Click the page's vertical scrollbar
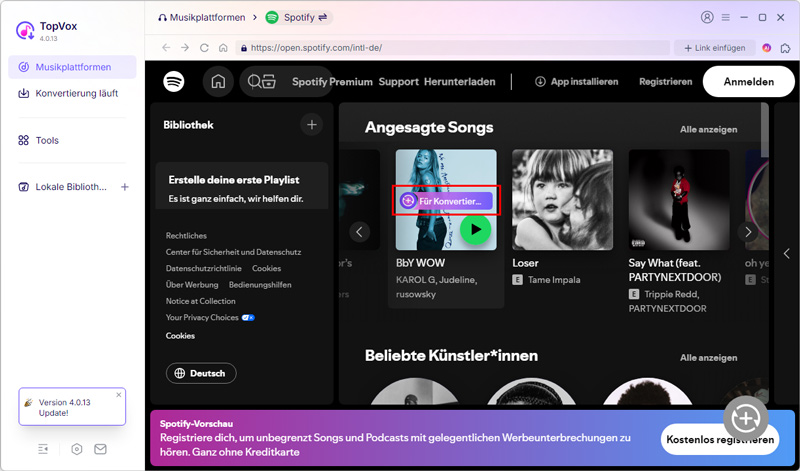The height and width of the screenshot is (471, 800). point(764,130)
